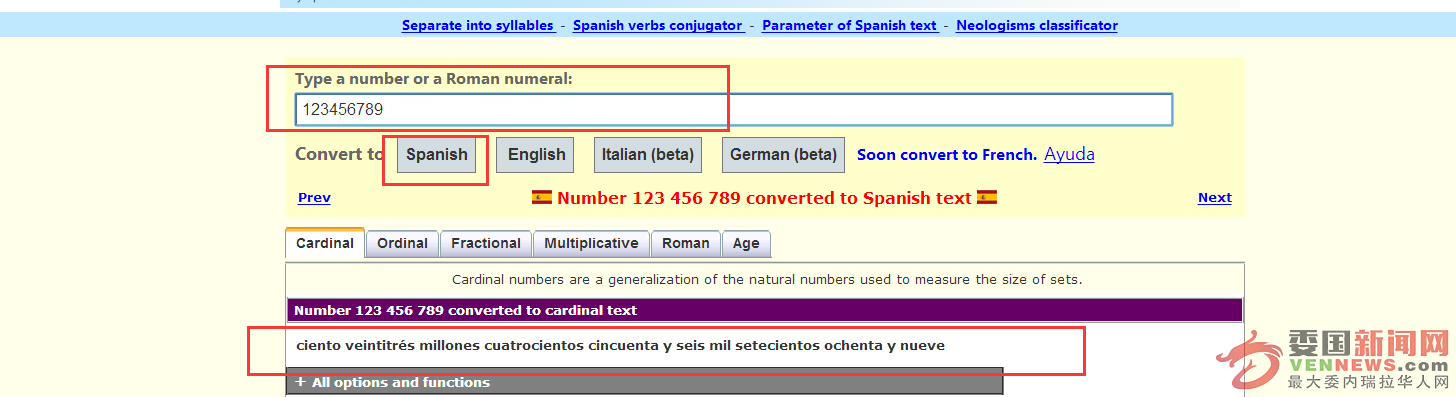Screen dimensions: 1456x397
Task: Convert number to English
Action: (536, 155)
